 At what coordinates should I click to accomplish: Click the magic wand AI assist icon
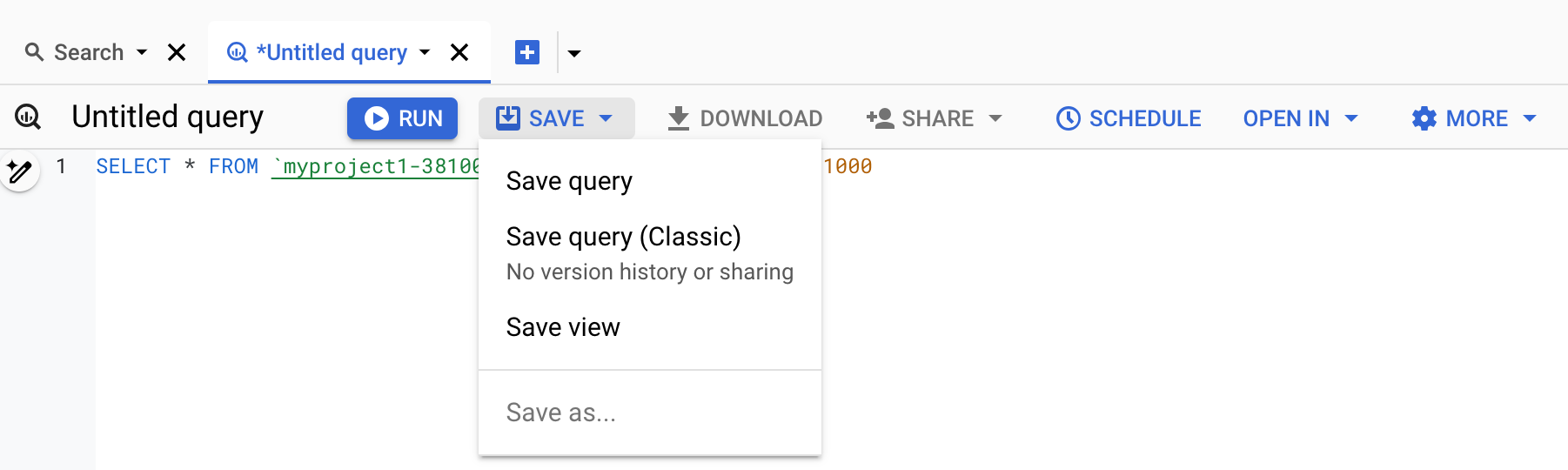19,171
